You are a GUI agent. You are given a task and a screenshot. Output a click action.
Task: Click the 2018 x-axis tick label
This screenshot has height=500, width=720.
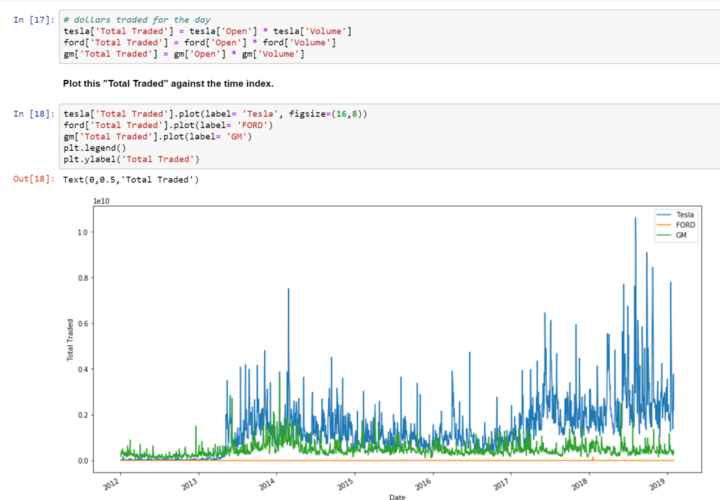point(580,483)
